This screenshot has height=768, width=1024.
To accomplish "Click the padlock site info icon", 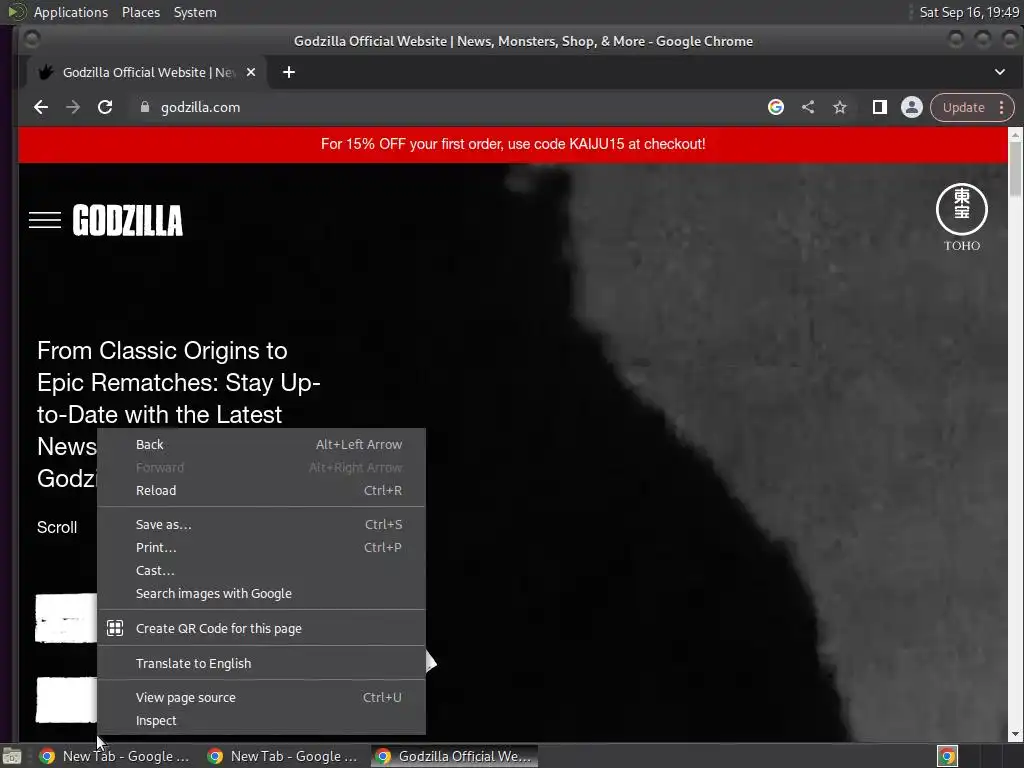I will coord(145,107).
